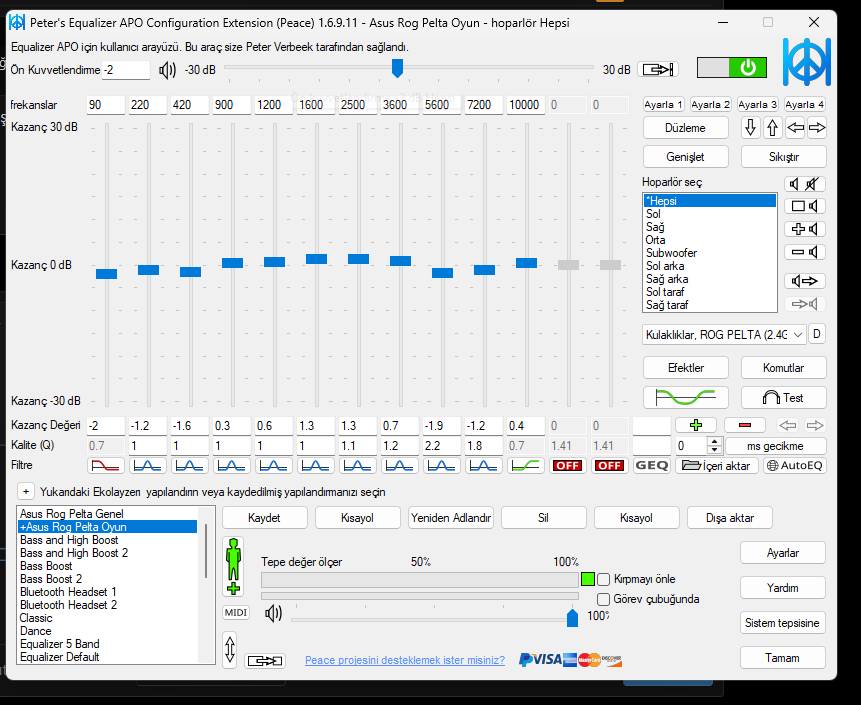Open filter type icon for 90 Hz band
The width and height of the screenshot is (861, 705).
[x=105, y=466]
